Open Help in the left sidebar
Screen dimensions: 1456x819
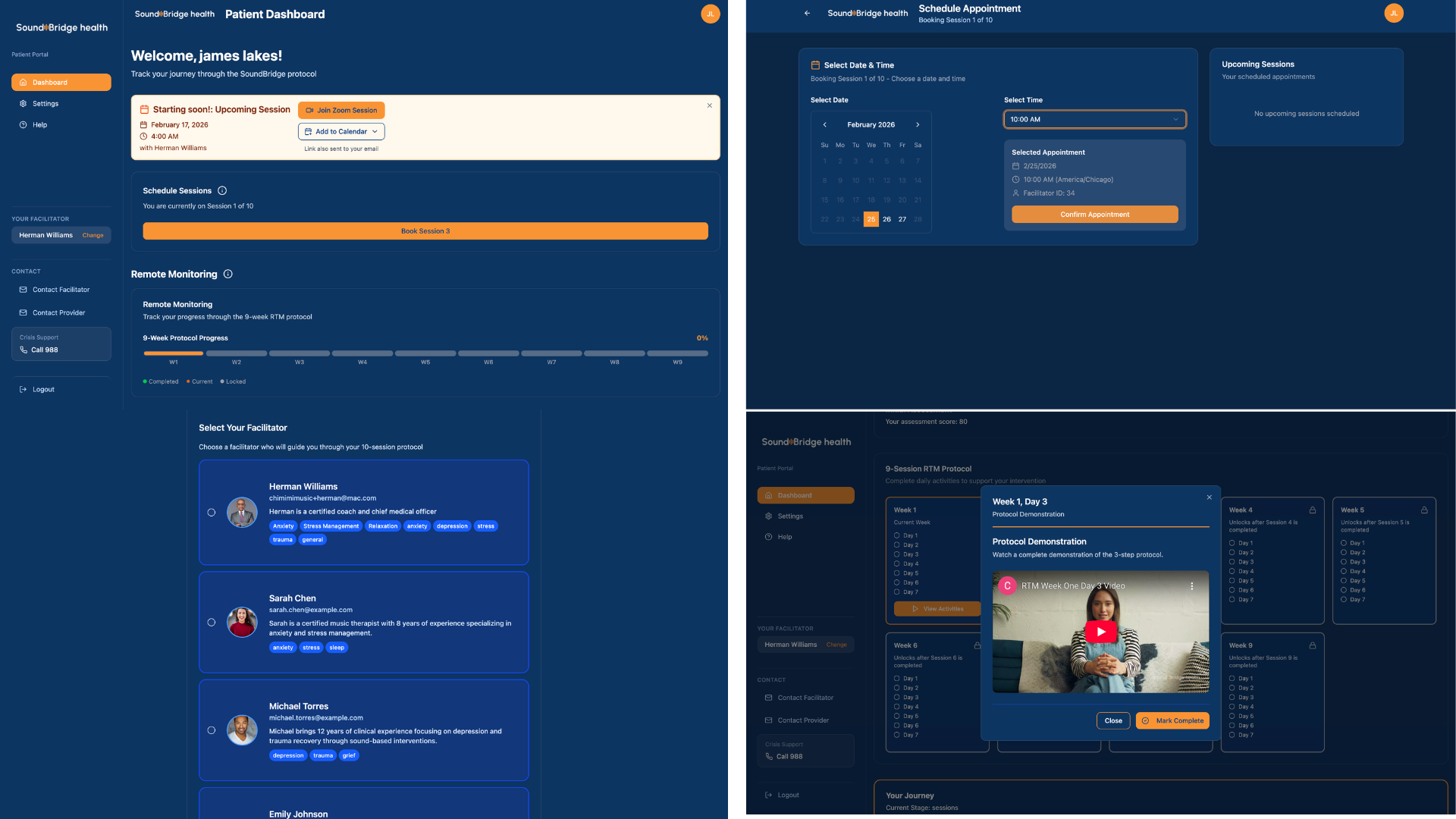(x=39, y=124)
